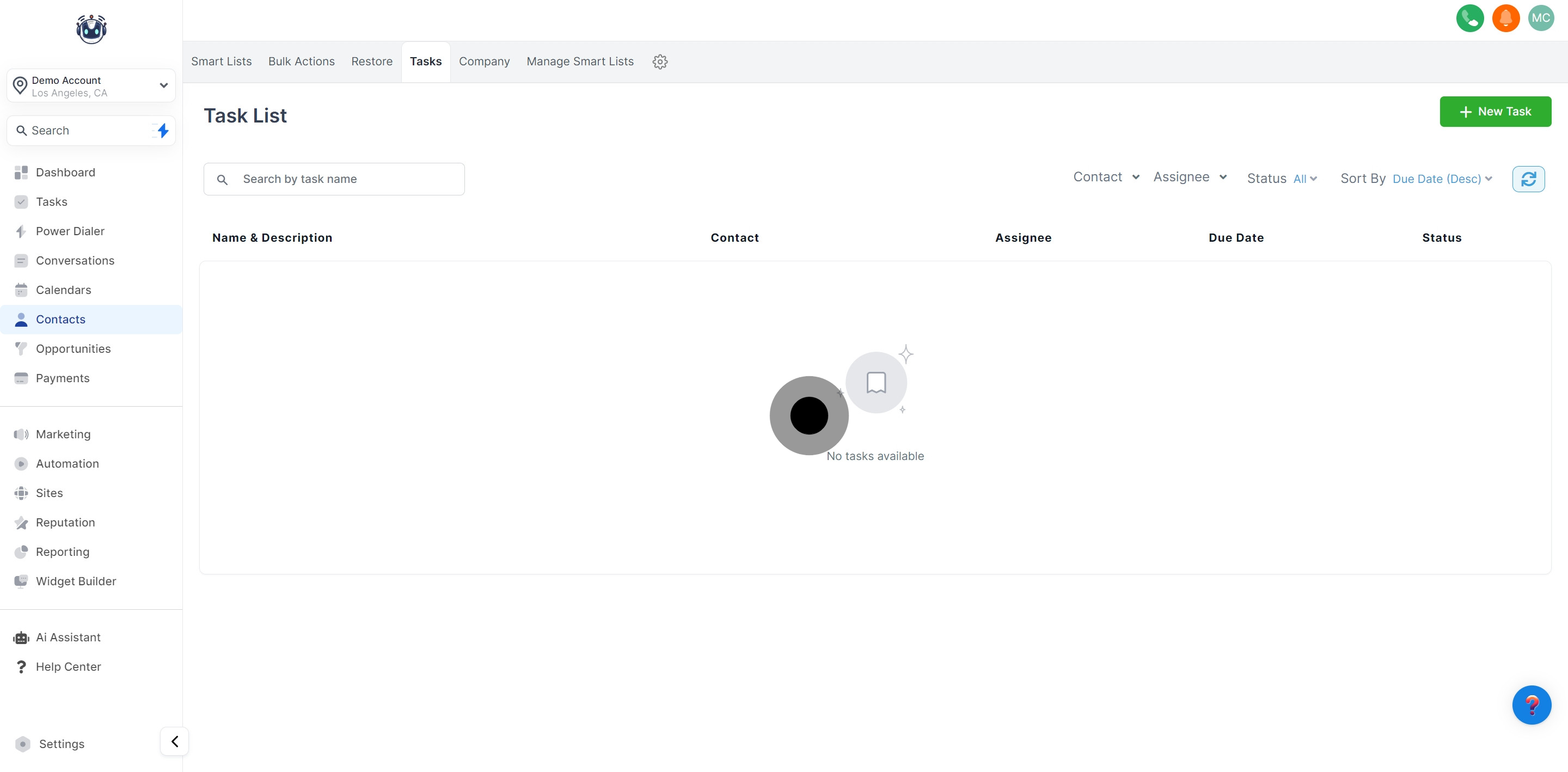Click the Search by task name field
The image size is (1568, 772).
(347, 179)
